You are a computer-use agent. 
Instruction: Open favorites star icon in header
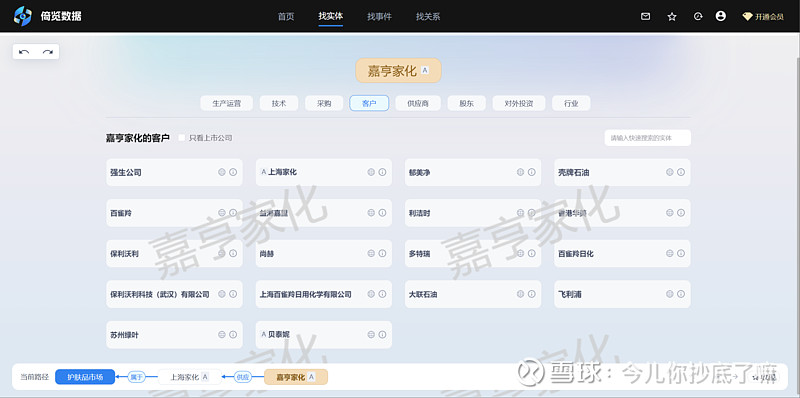pyautogui.click(x=672, y=16)
